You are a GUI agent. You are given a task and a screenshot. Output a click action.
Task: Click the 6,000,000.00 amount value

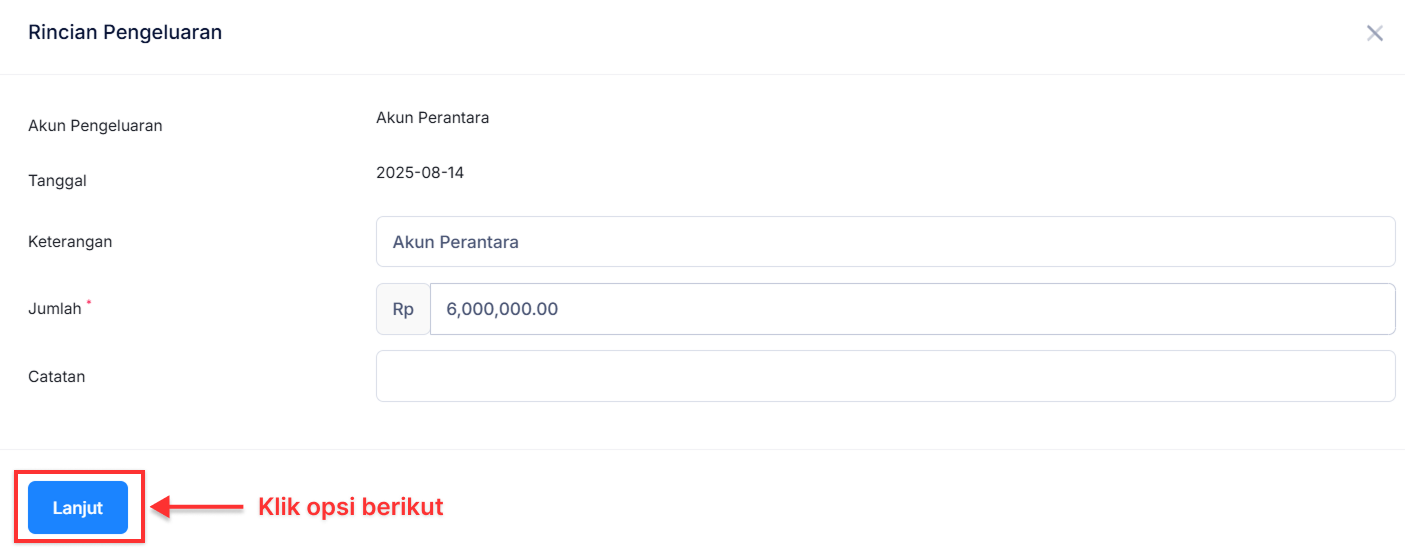(x=502, y=309)
